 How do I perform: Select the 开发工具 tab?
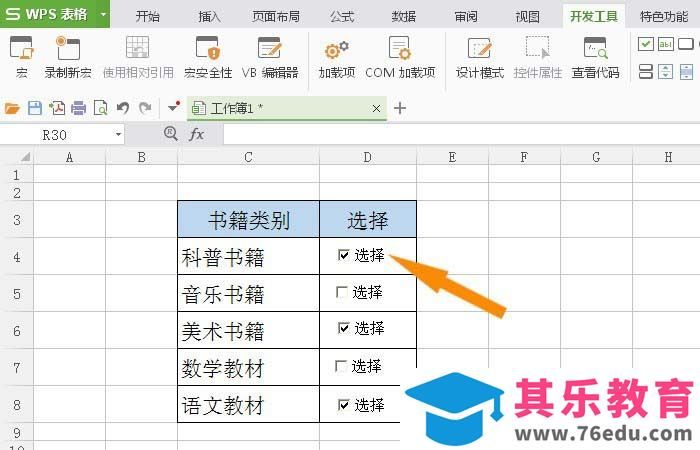594,17
